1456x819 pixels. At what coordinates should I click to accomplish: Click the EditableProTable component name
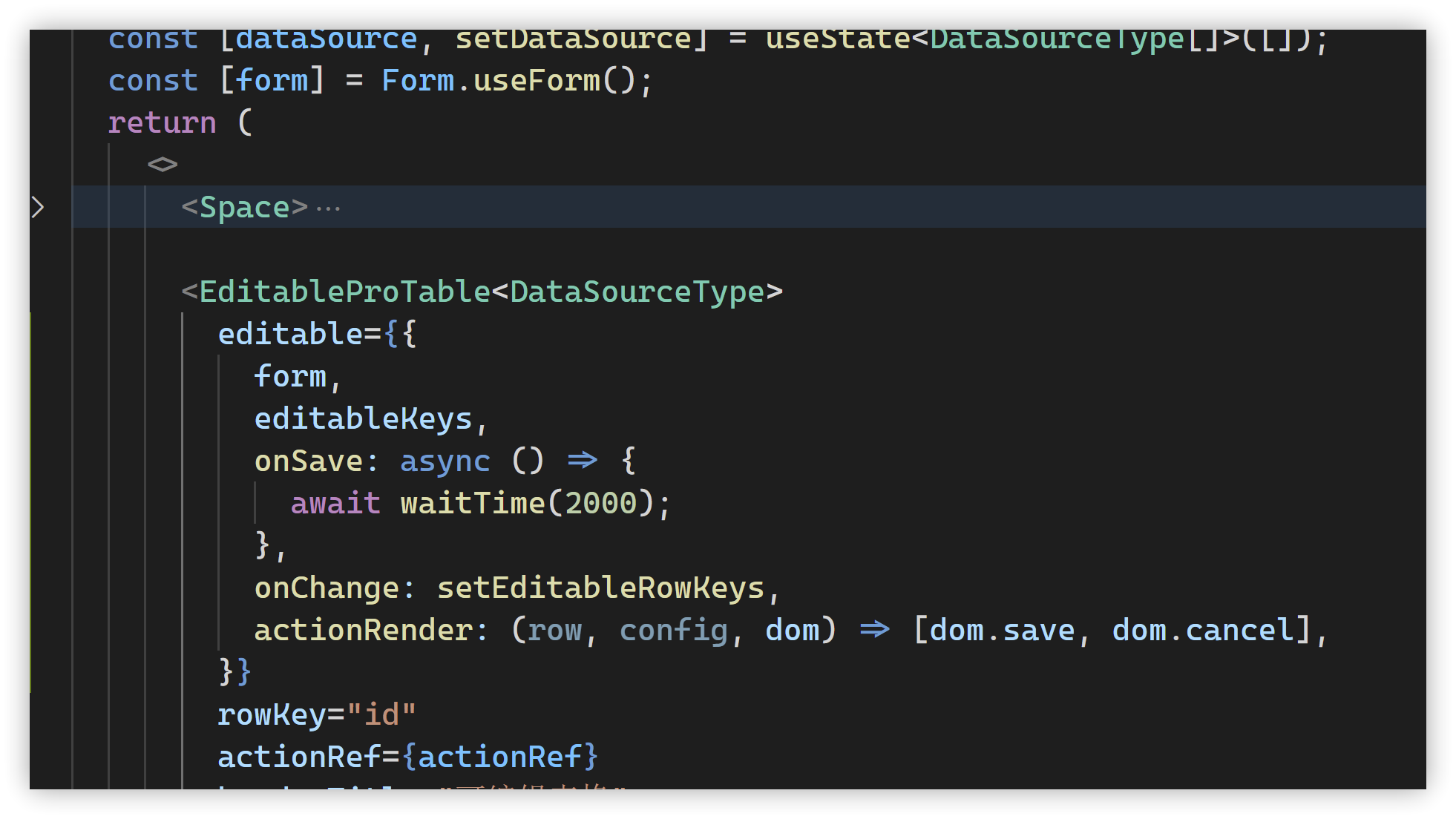click(x=344, y=292)
